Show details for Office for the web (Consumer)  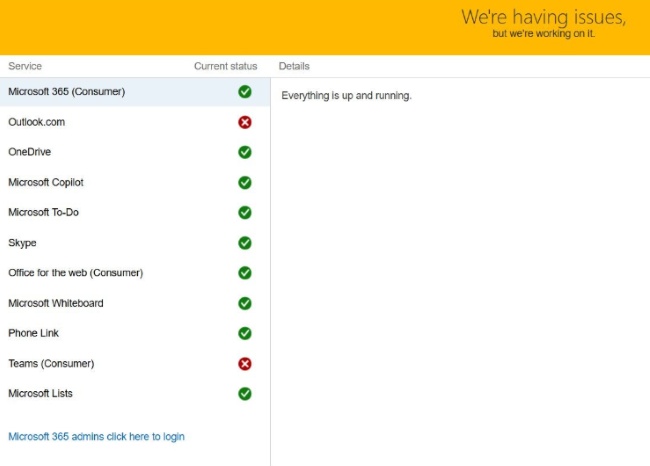pyautogui.click(x=76, y=273)
